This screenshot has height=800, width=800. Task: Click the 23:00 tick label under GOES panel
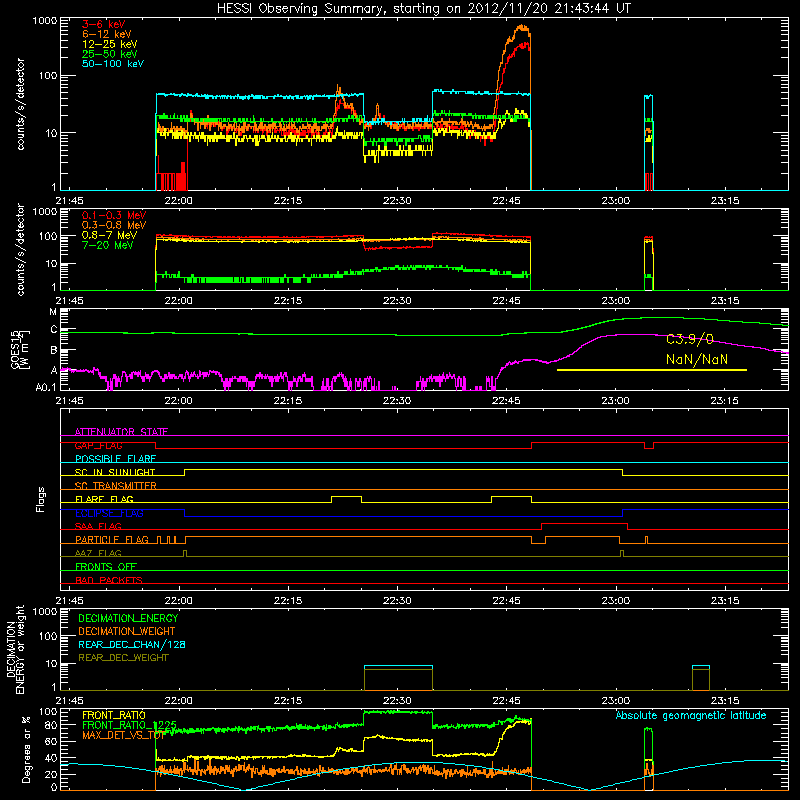click(615, 401)
